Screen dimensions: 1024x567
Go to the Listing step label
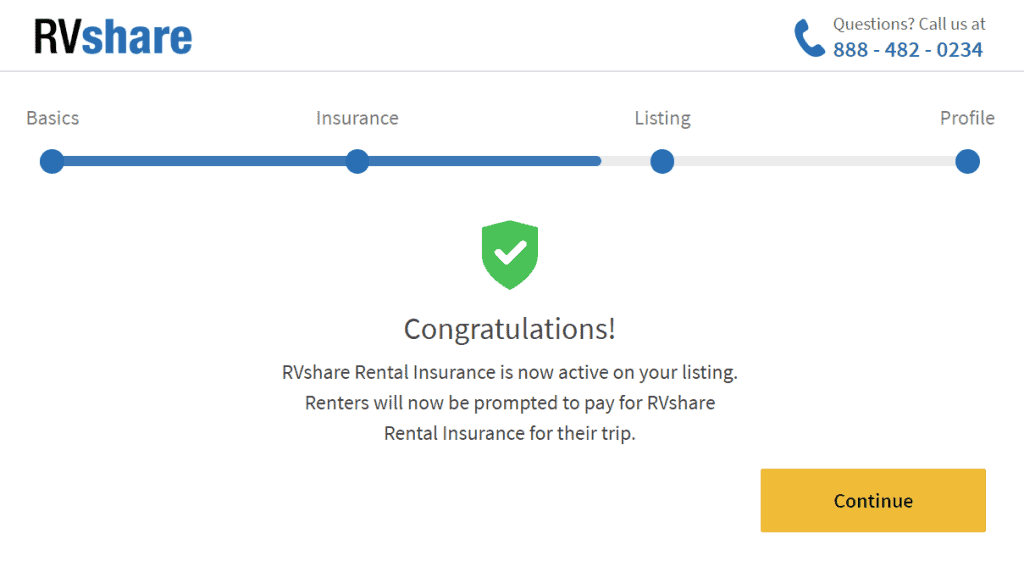coord(662,118)
